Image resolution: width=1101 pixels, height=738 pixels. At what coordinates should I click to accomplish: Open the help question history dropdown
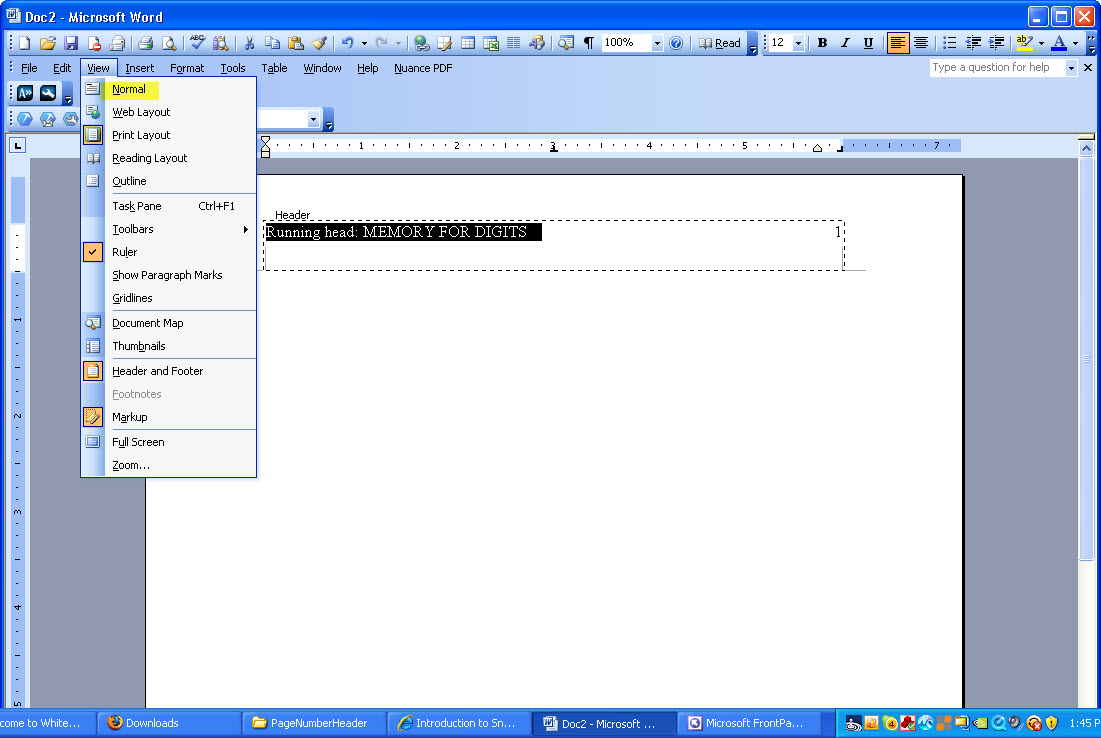click(x=1072, y=67)
